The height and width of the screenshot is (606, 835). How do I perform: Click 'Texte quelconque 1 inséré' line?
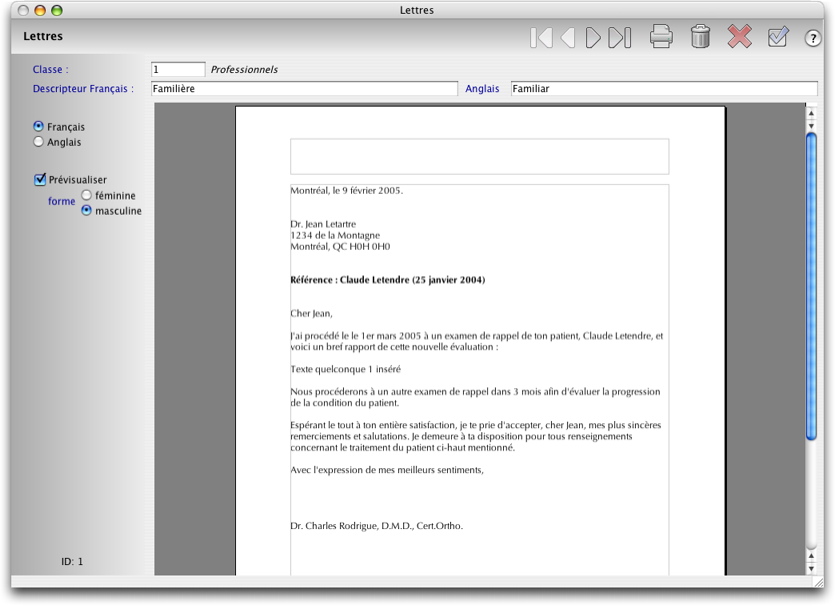point(346,370)
